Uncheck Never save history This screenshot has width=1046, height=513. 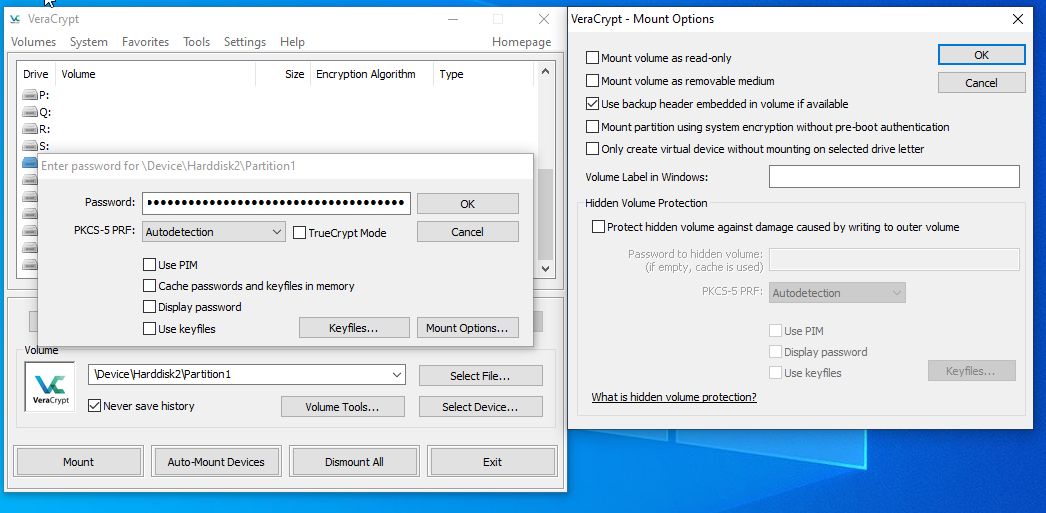(x=94, y=406)
